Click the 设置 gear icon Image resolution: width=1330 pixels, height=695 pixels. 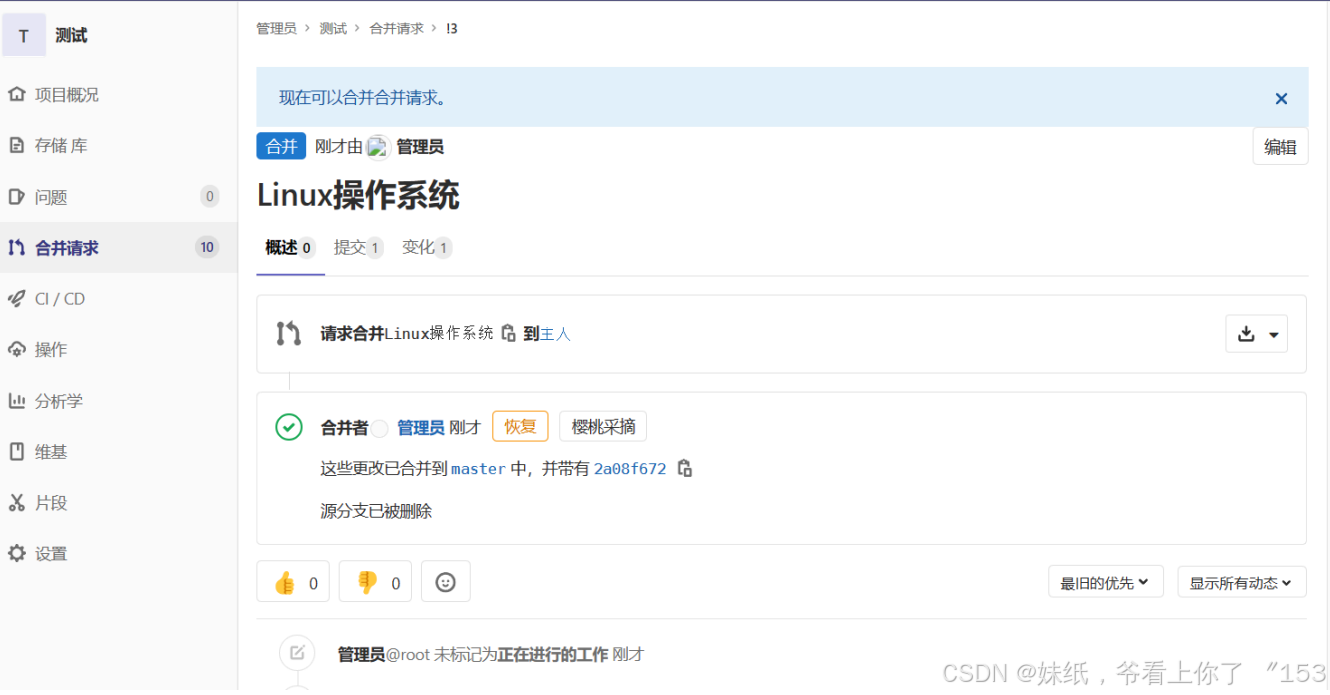click(x=16, y=553)
